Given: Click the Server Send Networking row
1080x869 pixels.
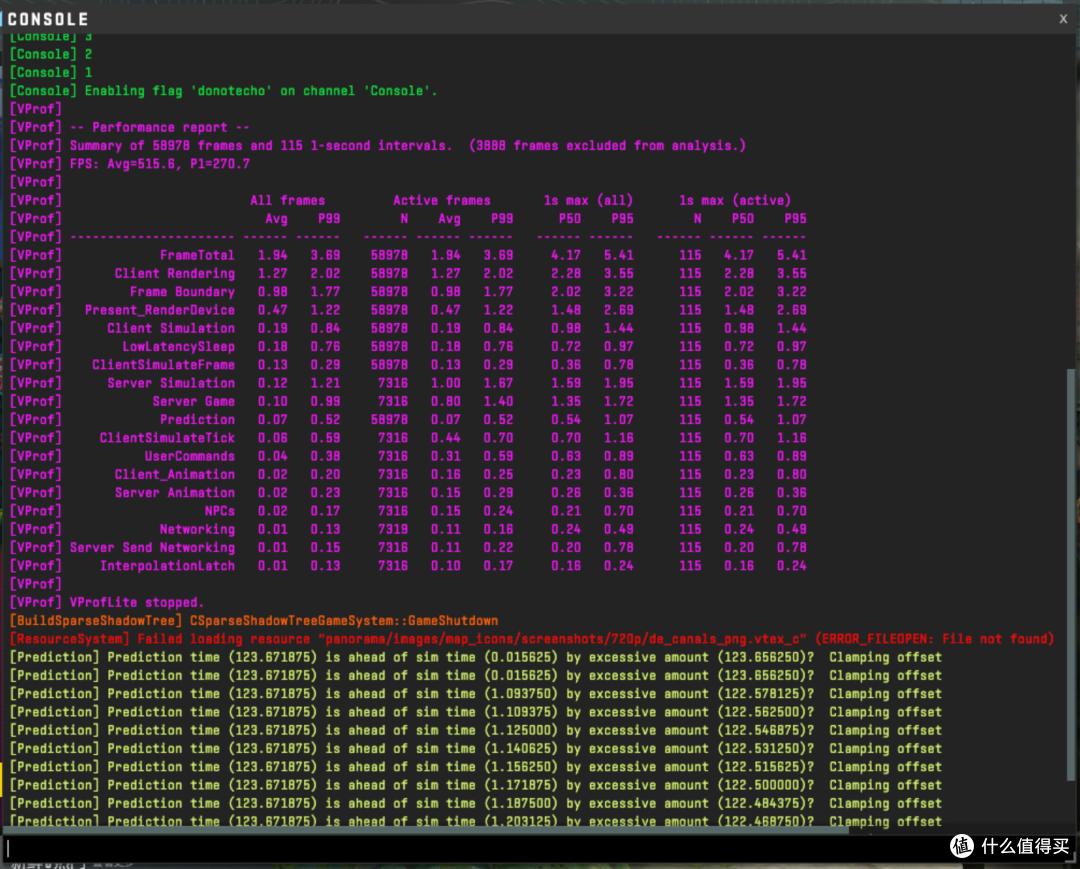Looking at the screenshot, I should 408,547.
